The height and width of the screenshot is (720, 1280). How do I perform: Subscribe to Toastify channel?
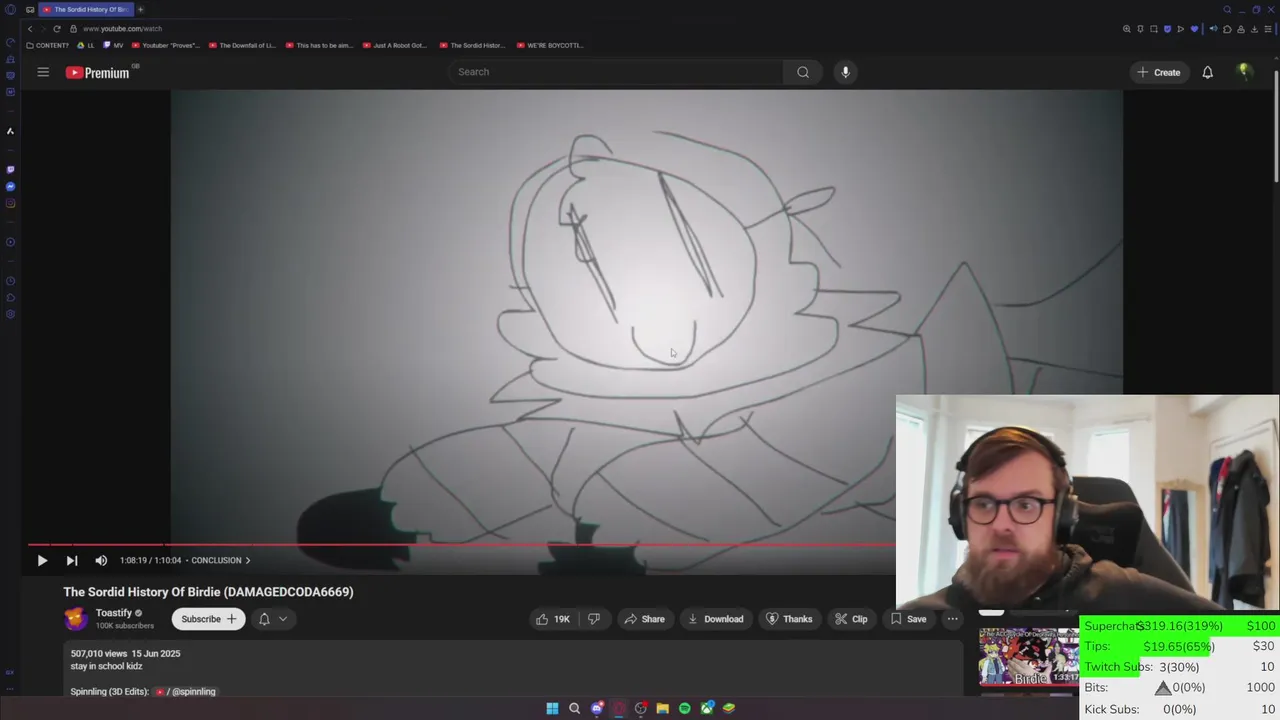pyautogui.click(x=208, y=619)
